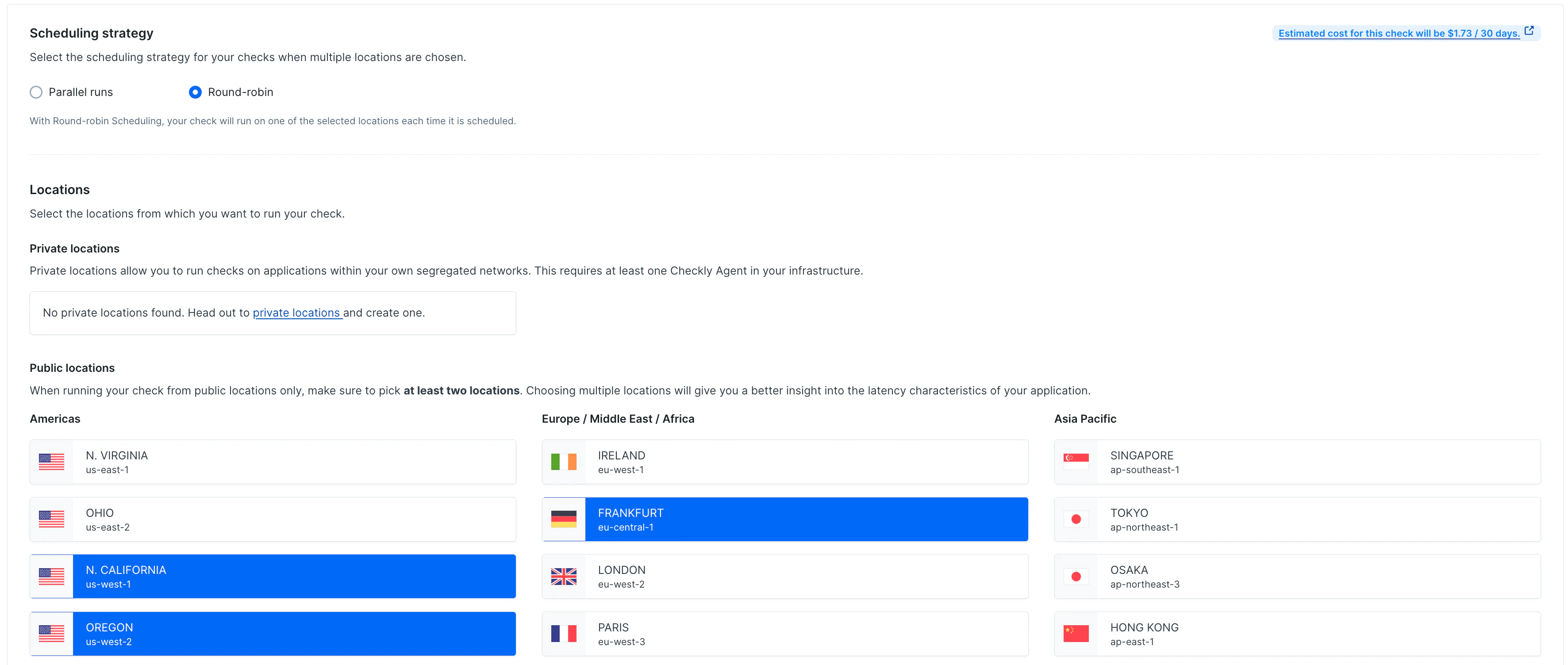
Task: Click the US flag icon on N. Virginia card
Action: [51, 461]
